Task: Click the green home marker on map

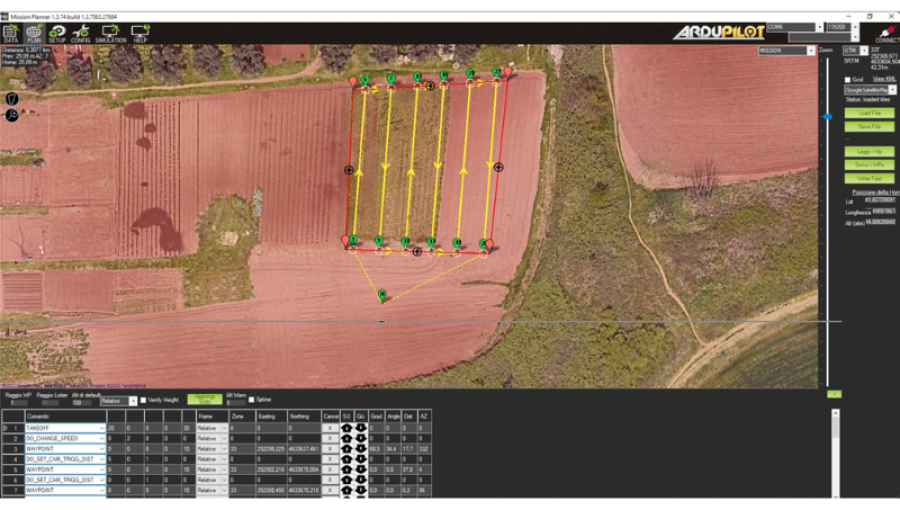Action: click(x=382, y=295)
